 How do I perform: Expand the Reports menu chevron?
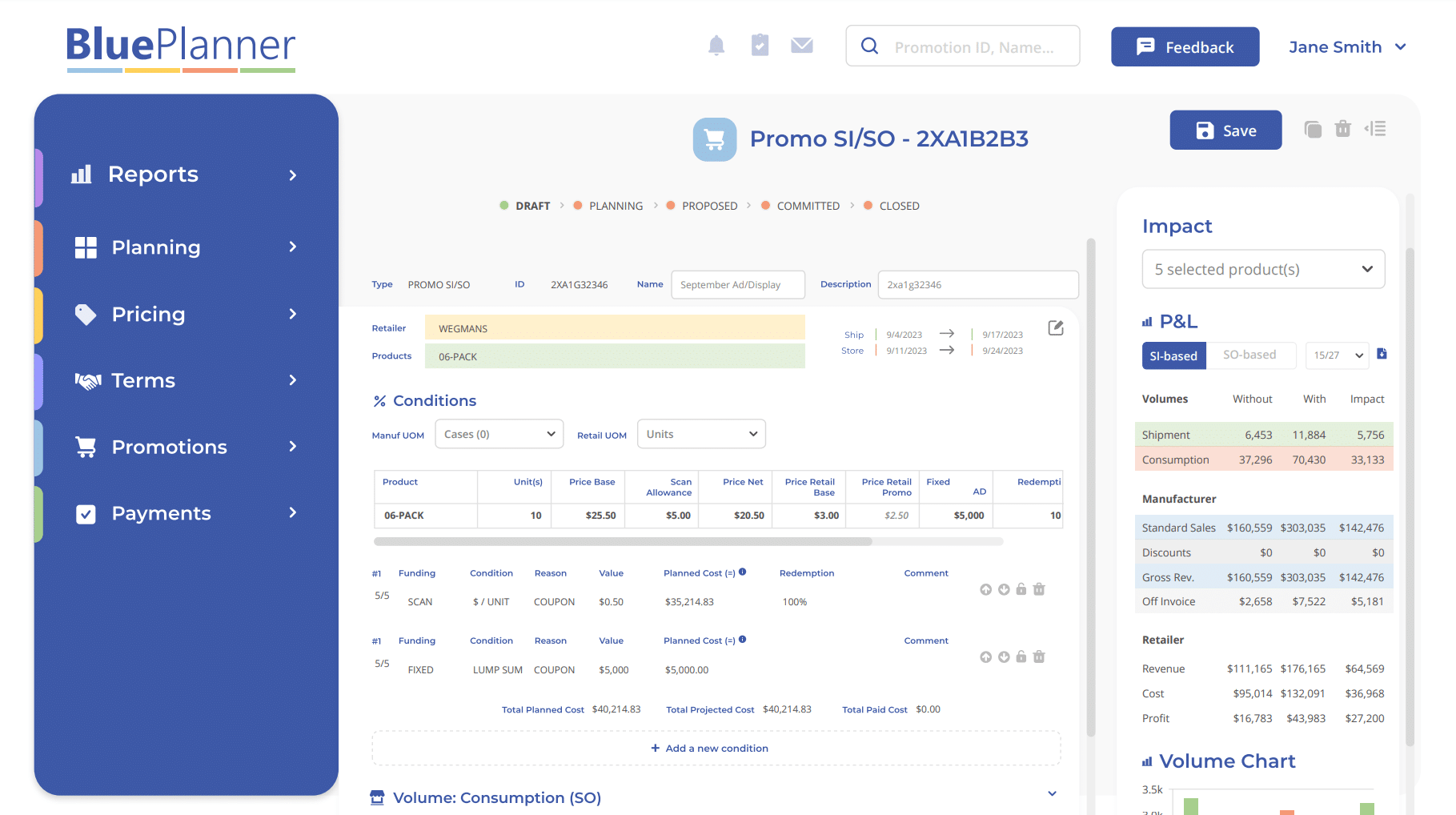point(293,175)
